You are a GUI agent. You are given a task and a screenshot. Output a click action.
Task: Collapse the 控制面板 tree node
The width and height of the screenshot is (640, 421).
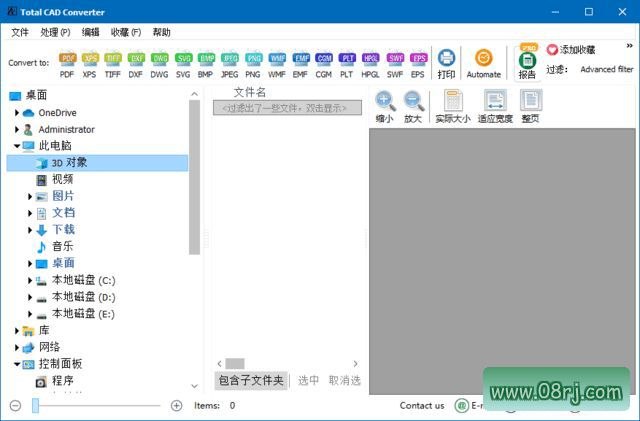[x=17, y=364]
